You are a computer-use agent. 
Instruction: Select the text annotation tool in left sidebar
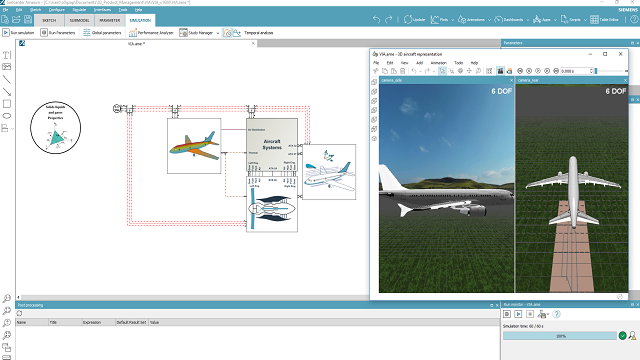tap(7, 55)
